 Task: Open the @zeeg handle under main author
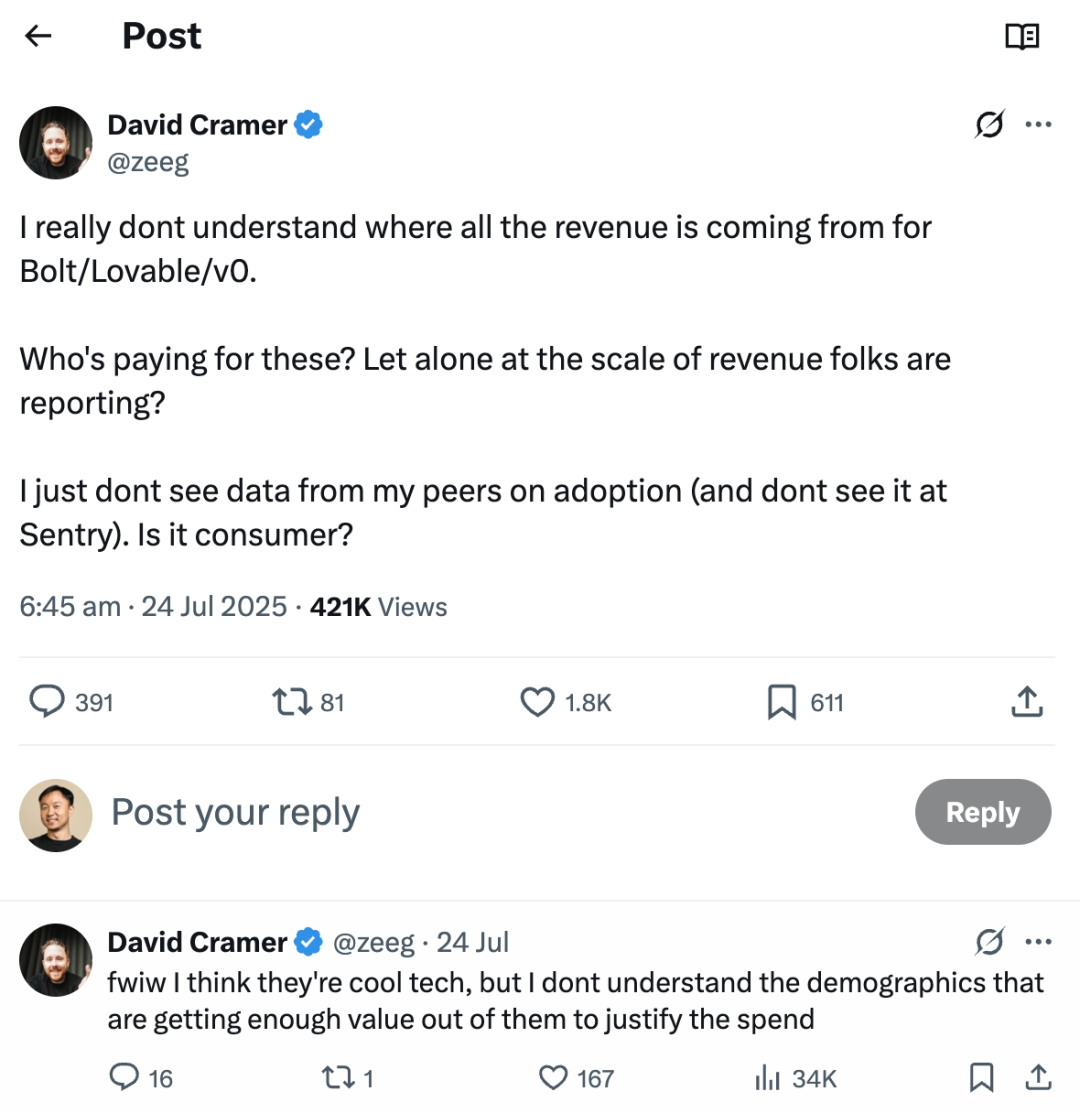pos(148,162)
